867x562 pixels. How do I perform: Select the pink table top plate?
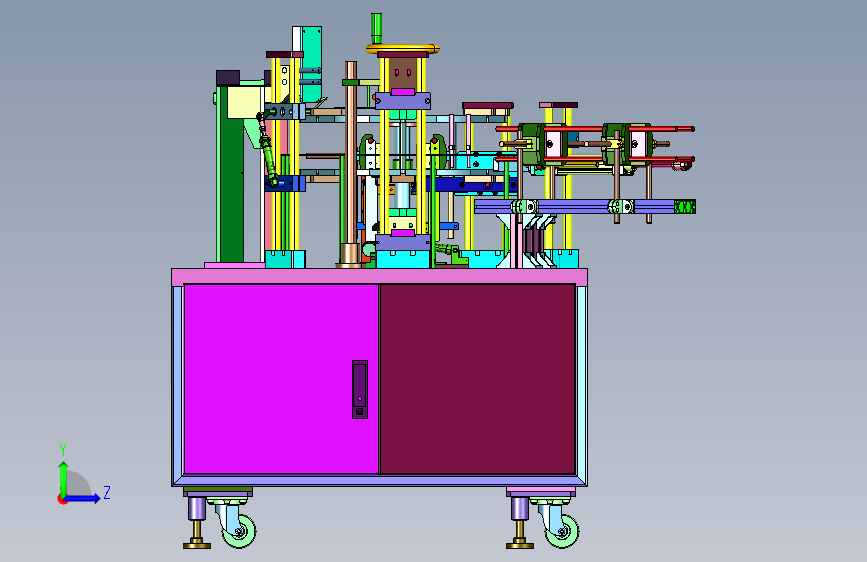379,276
